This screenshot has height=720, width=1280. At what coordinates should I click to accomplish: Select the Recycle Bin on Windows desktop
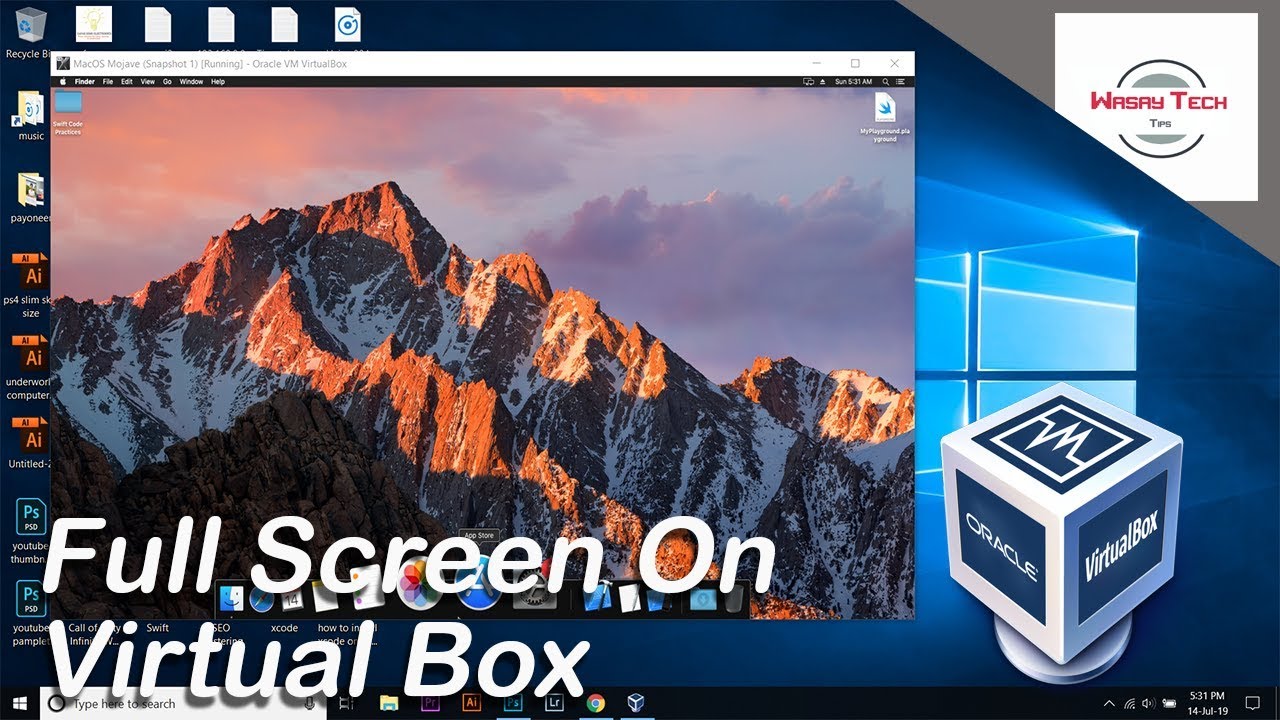30,33
